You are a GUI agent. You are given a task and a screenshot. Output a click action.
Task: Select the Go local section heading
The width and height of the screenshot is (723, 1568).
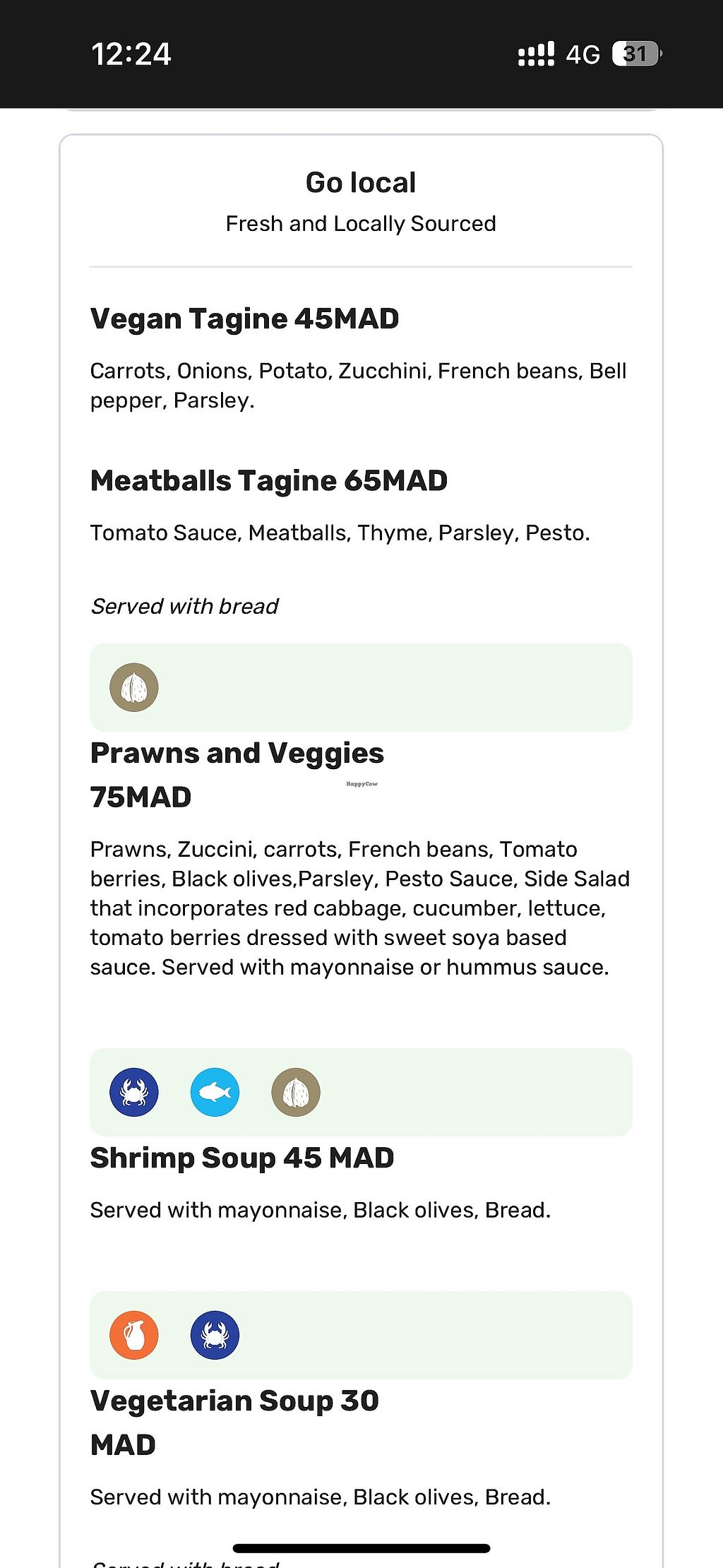point(361,182)
